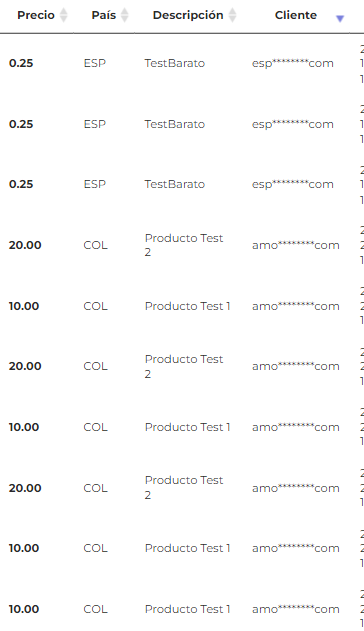
Task: Click the País column sort arrows
Action: pyautogui.click(x=125, y=15)
